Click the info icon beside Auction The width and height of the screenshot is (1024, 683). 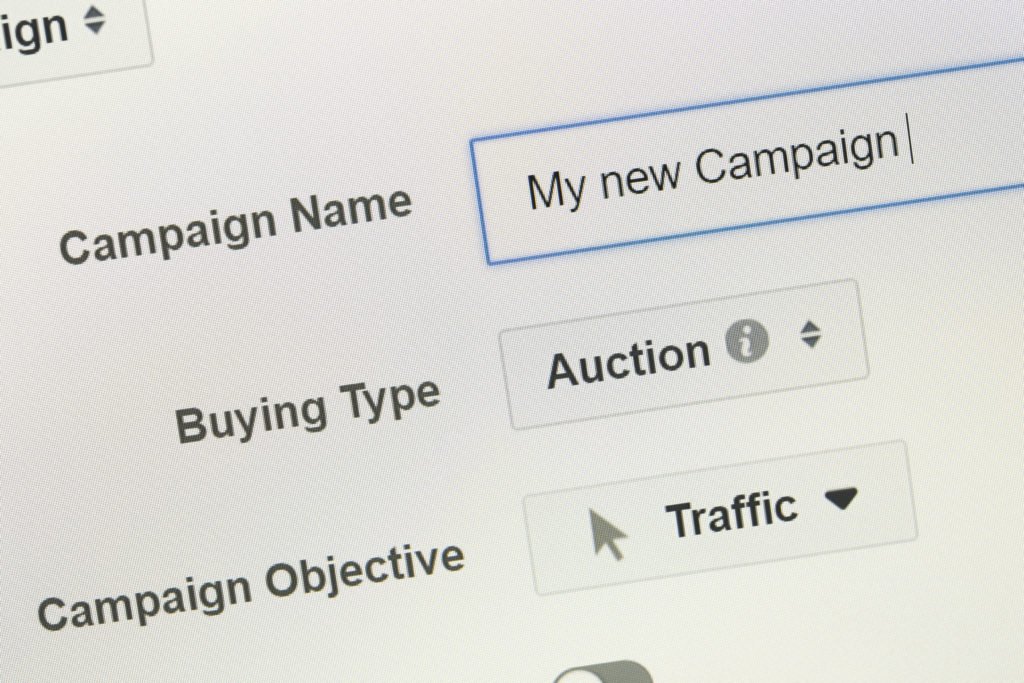[746, 341]
